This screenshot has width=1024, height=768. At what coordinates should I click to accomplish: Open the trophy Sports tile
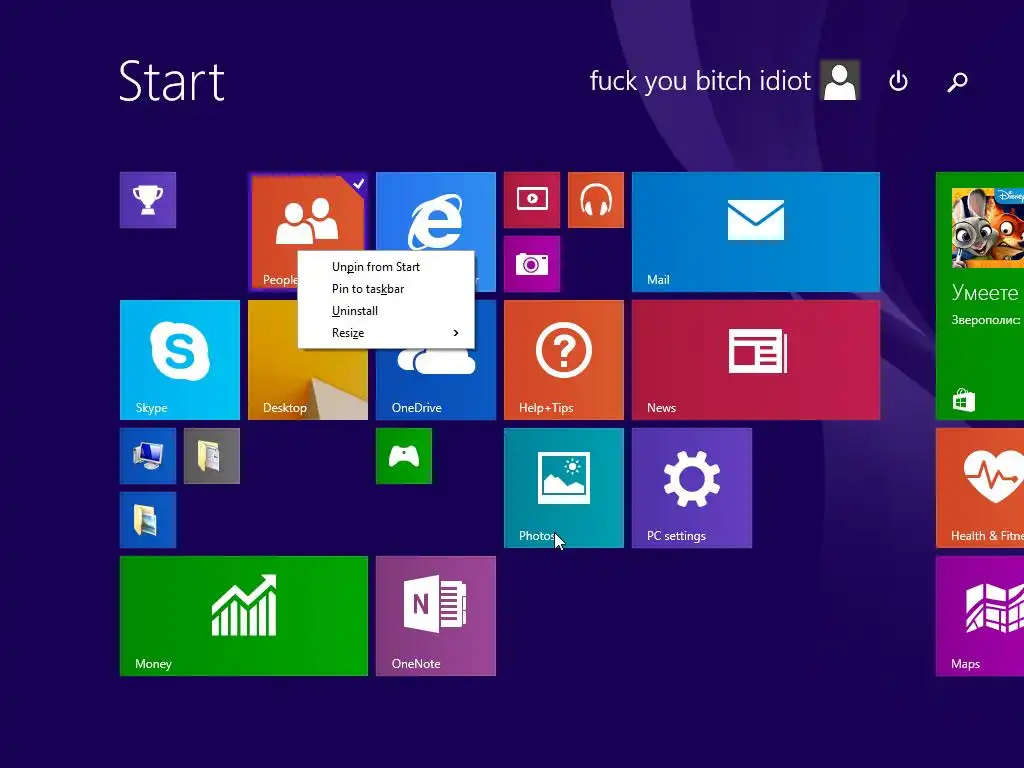click(148, 200)
